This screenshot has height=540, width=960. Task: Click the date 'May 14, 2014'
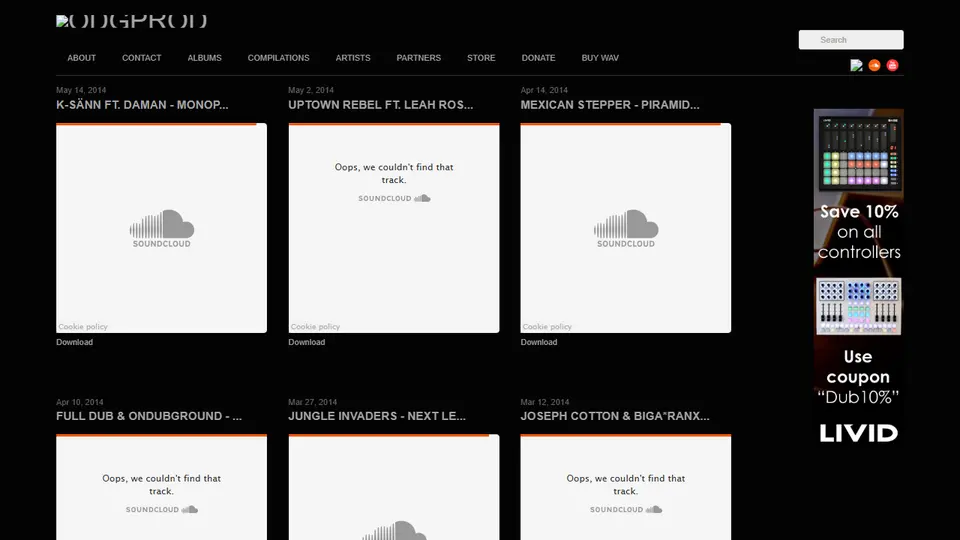coord(81,90)
